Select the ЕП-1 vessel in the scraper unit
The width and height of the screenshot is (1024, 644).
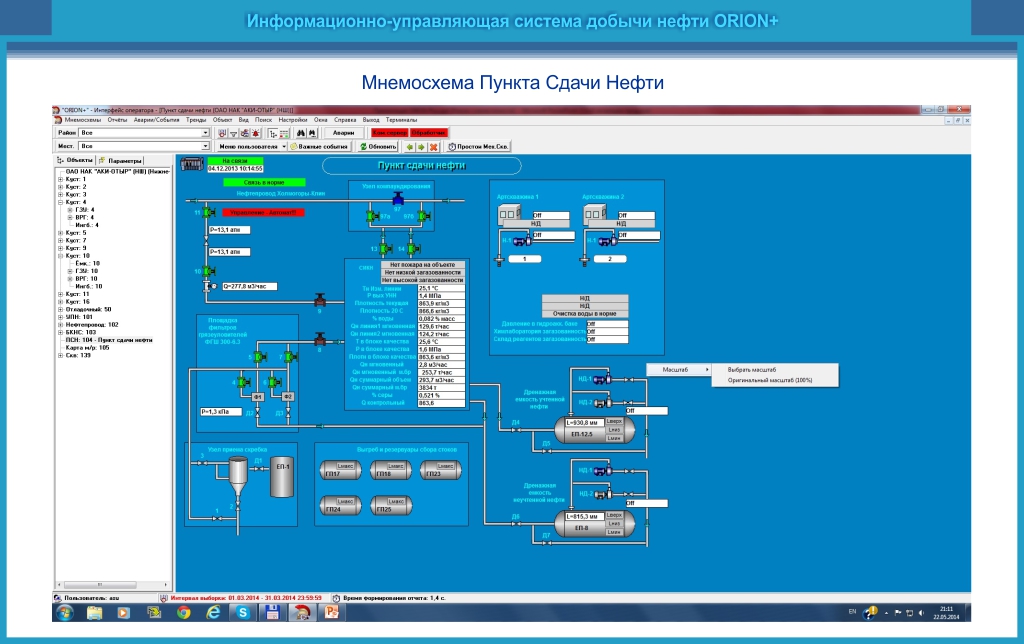(282, 477)
